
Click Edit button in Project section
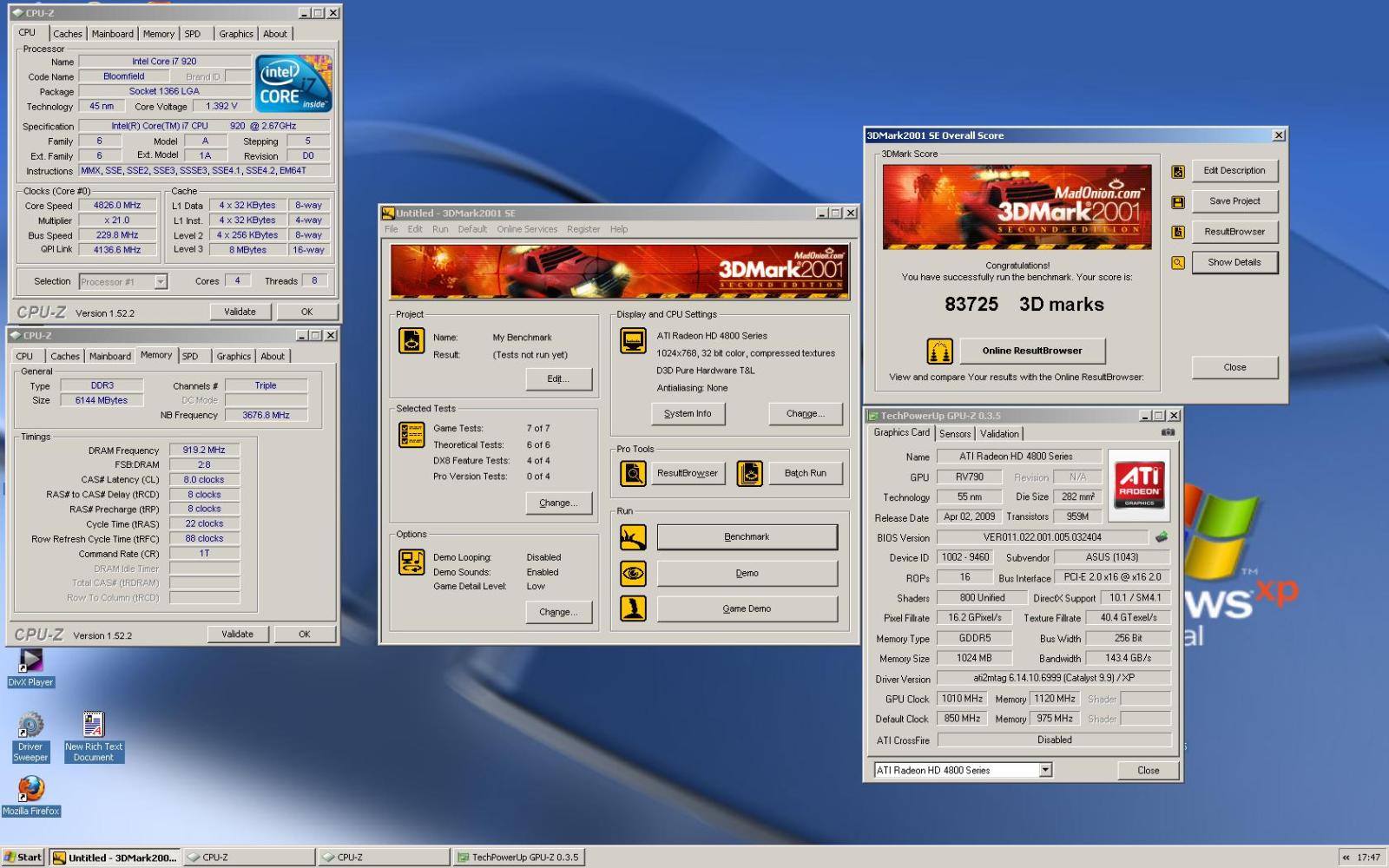(x=558, y=379)
